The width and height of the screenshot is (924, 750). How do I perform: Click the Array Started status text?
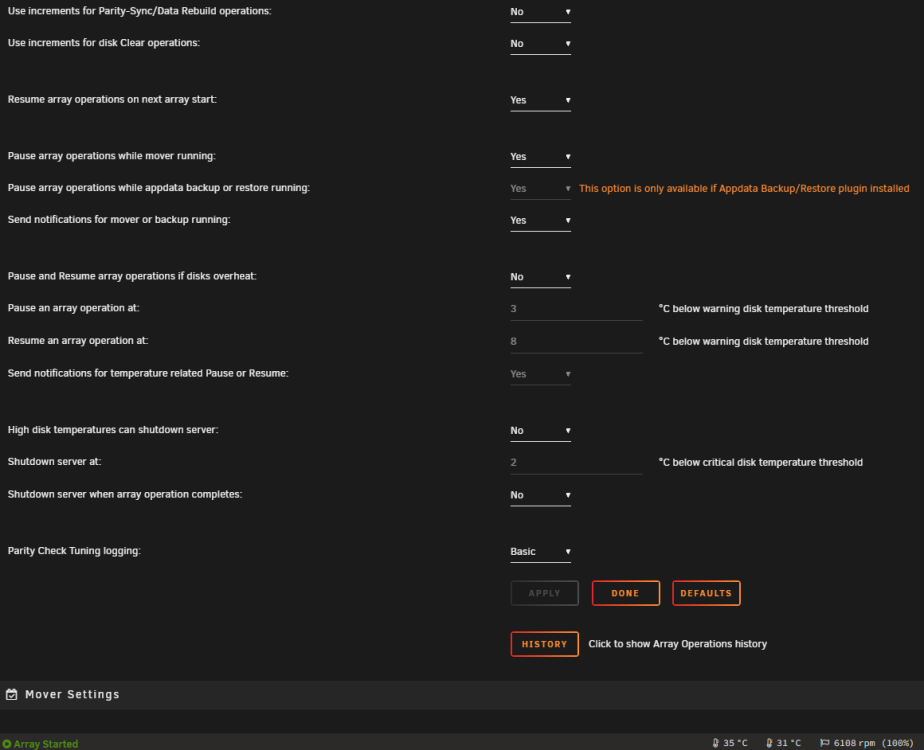(x=46, y=744)
